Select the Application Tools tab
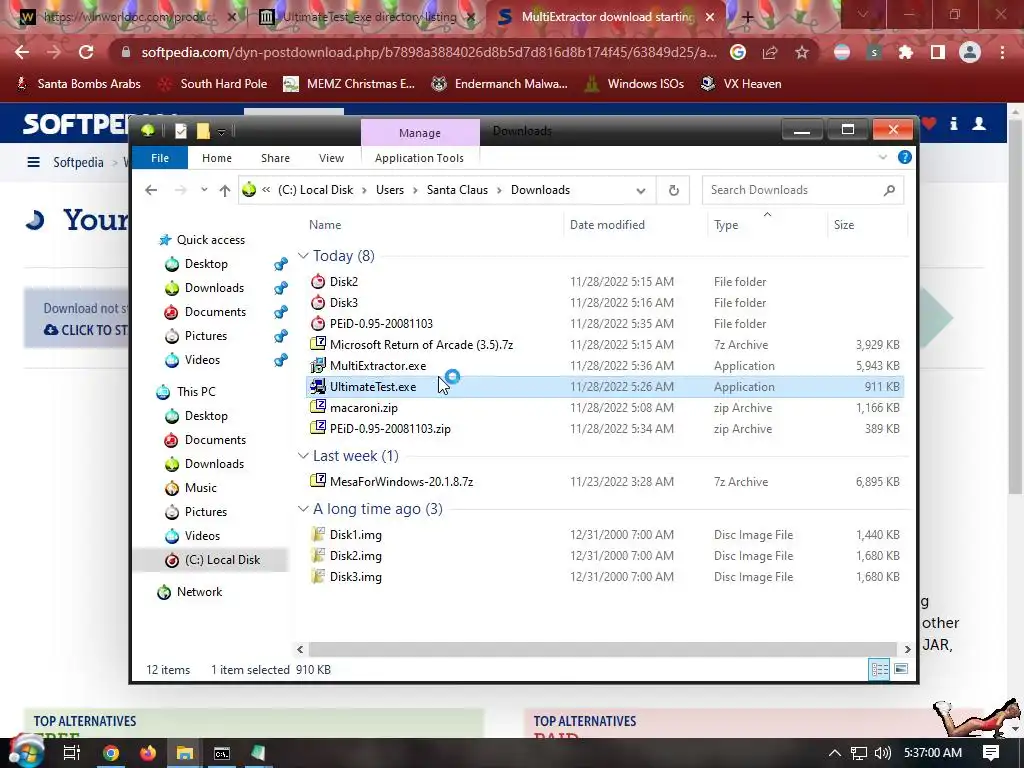 click(419, 158)
